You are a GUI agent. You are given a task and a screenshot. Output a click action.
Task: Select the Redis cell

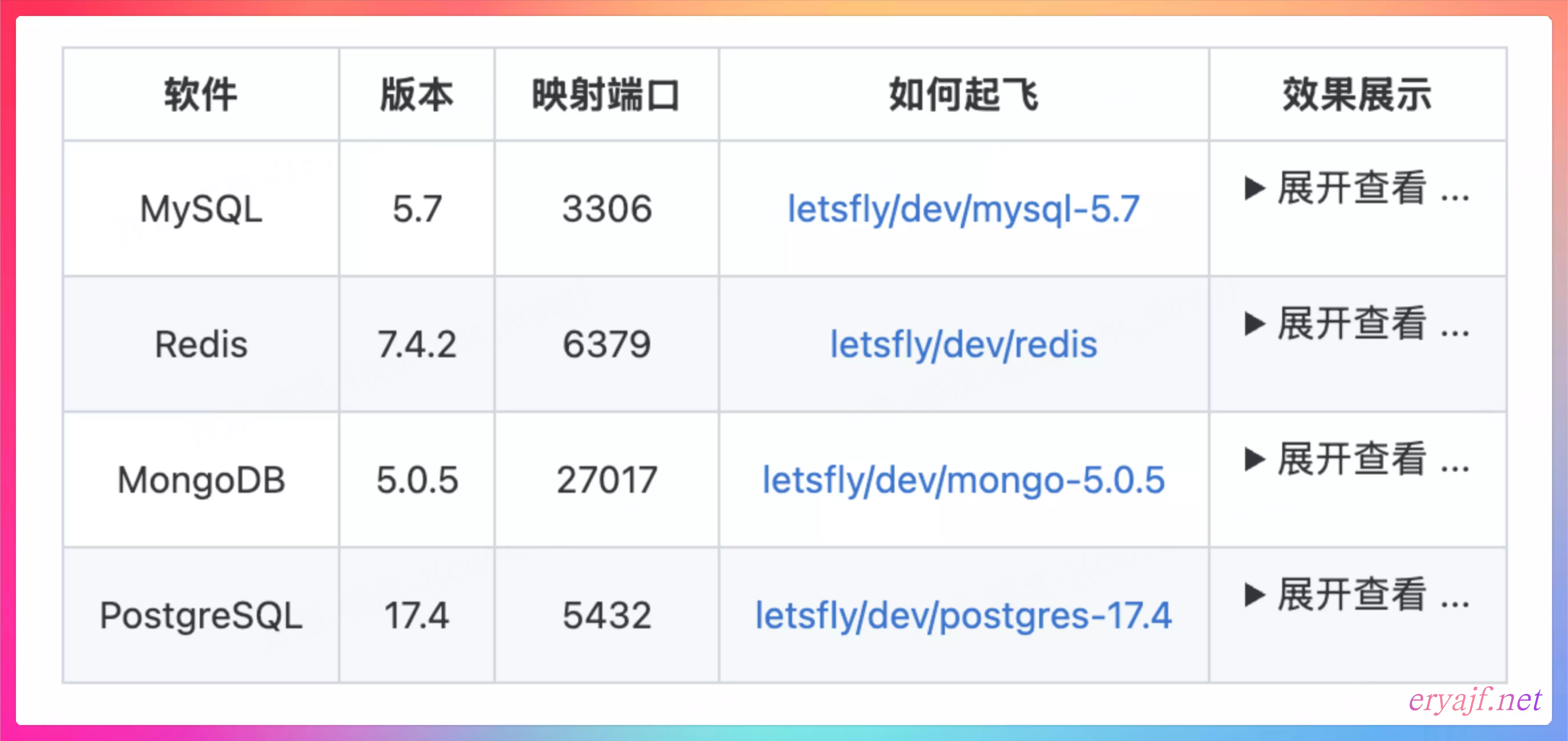click(x=201, y=345)
